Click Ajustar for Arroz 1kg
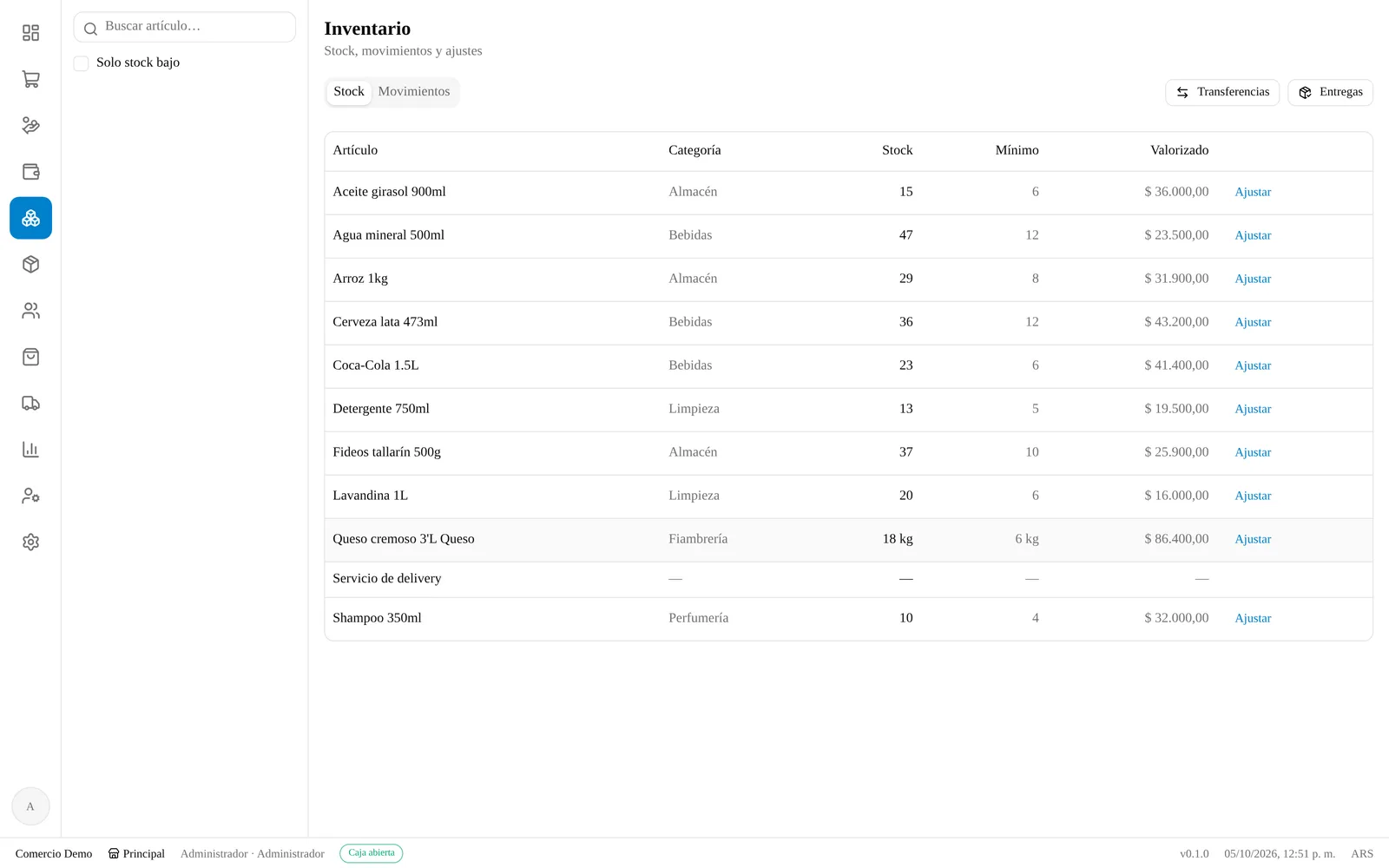Image resolution: width=1389 pixels, height=868 pixels. (1253, 279)
